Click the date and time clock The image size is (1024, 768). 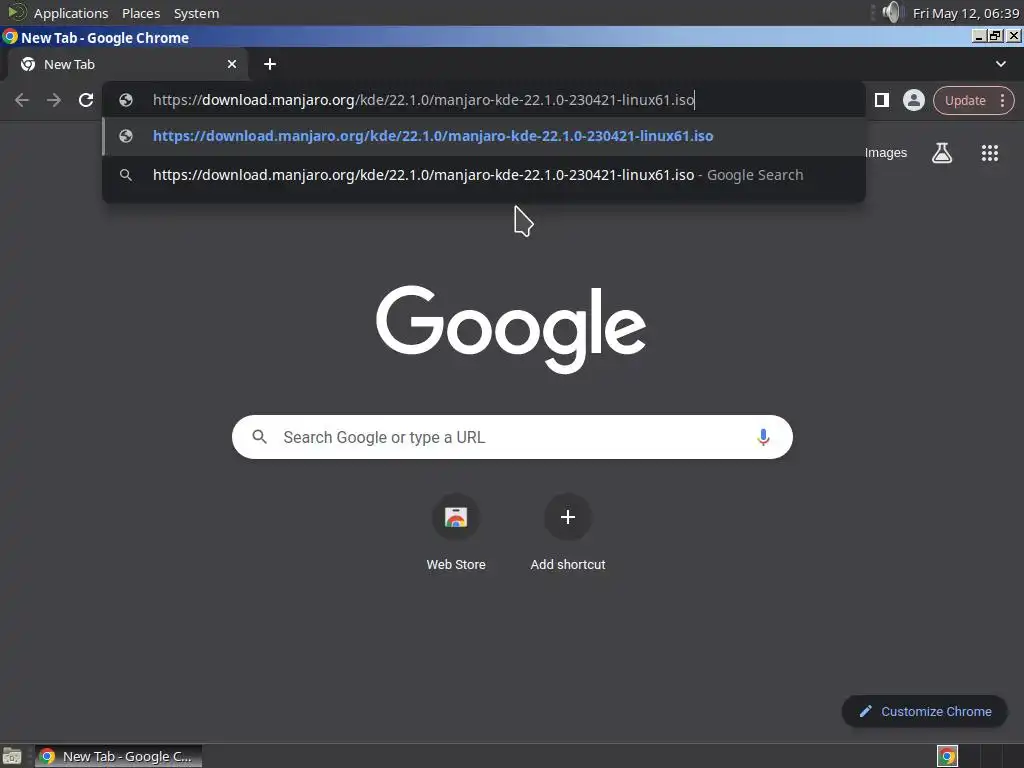coord(966,13)
